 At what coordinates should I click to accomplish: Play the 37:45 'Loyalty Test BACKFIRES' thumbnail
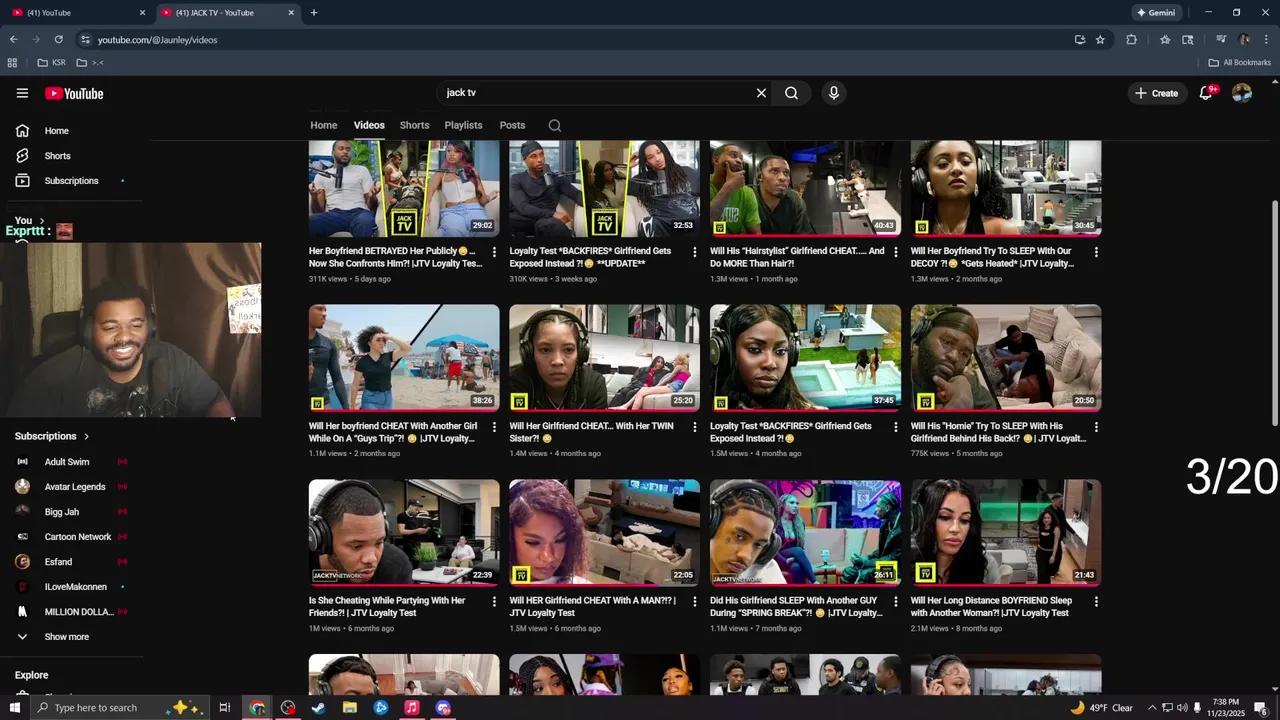pyautogui.click(x=805, y=358)
